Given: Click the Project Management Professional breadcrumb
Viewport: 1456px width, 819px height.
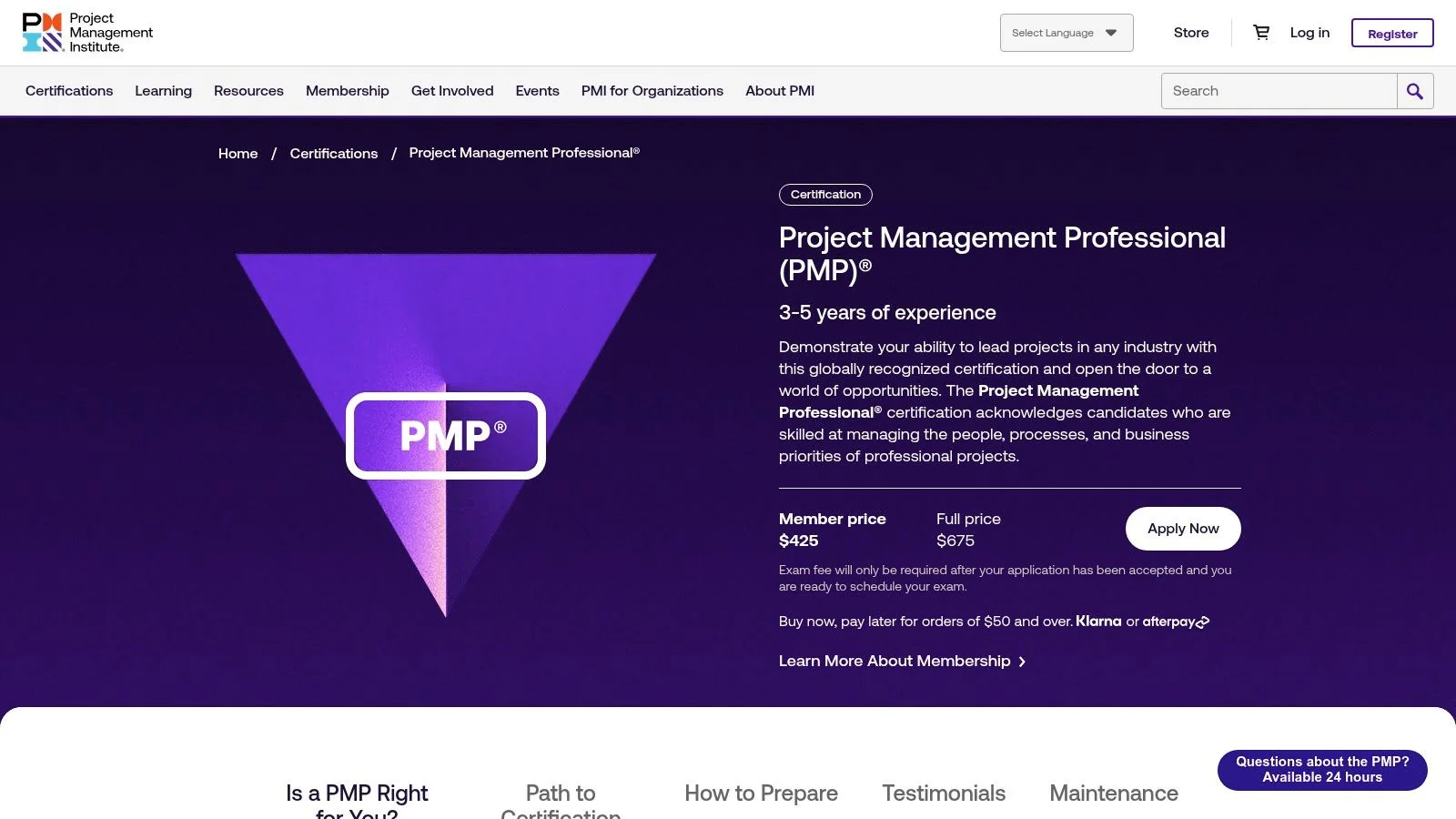Looking at the screenshot, I should 524,153.
